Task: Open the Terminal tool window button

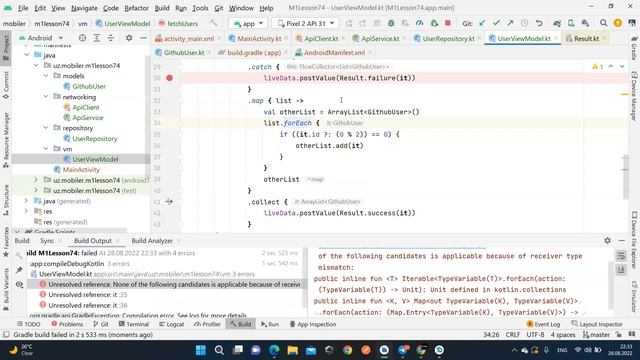Action: 133,324
